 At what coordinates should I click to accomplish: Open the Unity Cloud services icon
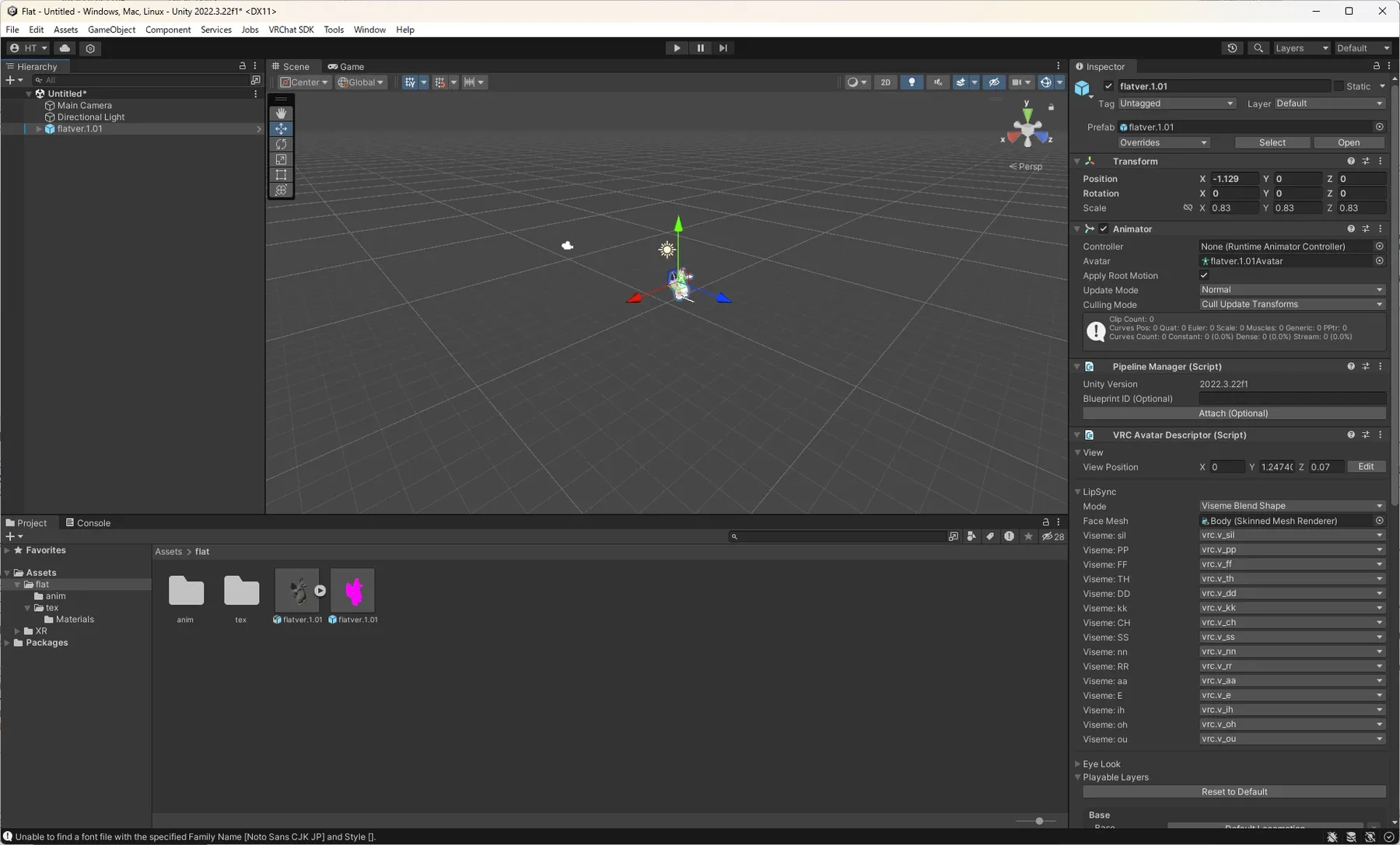65,48
